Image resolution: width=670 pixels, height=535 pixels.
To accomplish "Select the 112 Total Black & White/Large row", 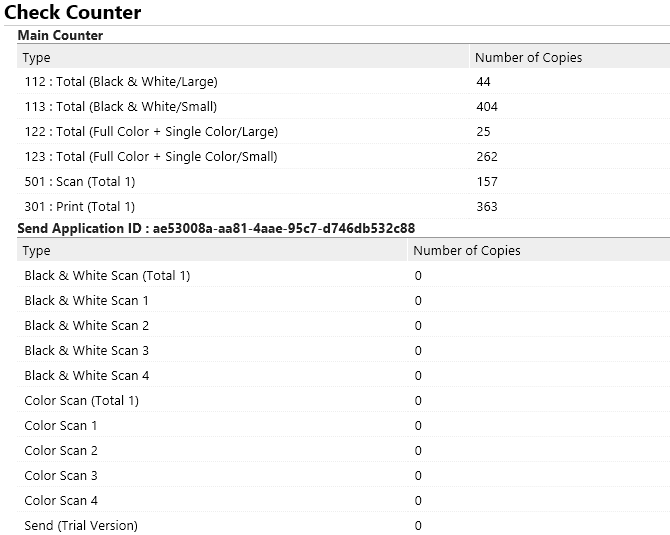I will 121,82.
